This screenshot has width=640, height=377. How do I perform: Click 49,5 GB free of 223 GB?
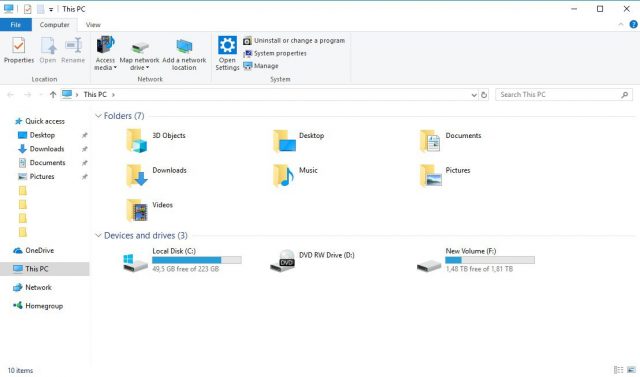click(x=186, y=269)
